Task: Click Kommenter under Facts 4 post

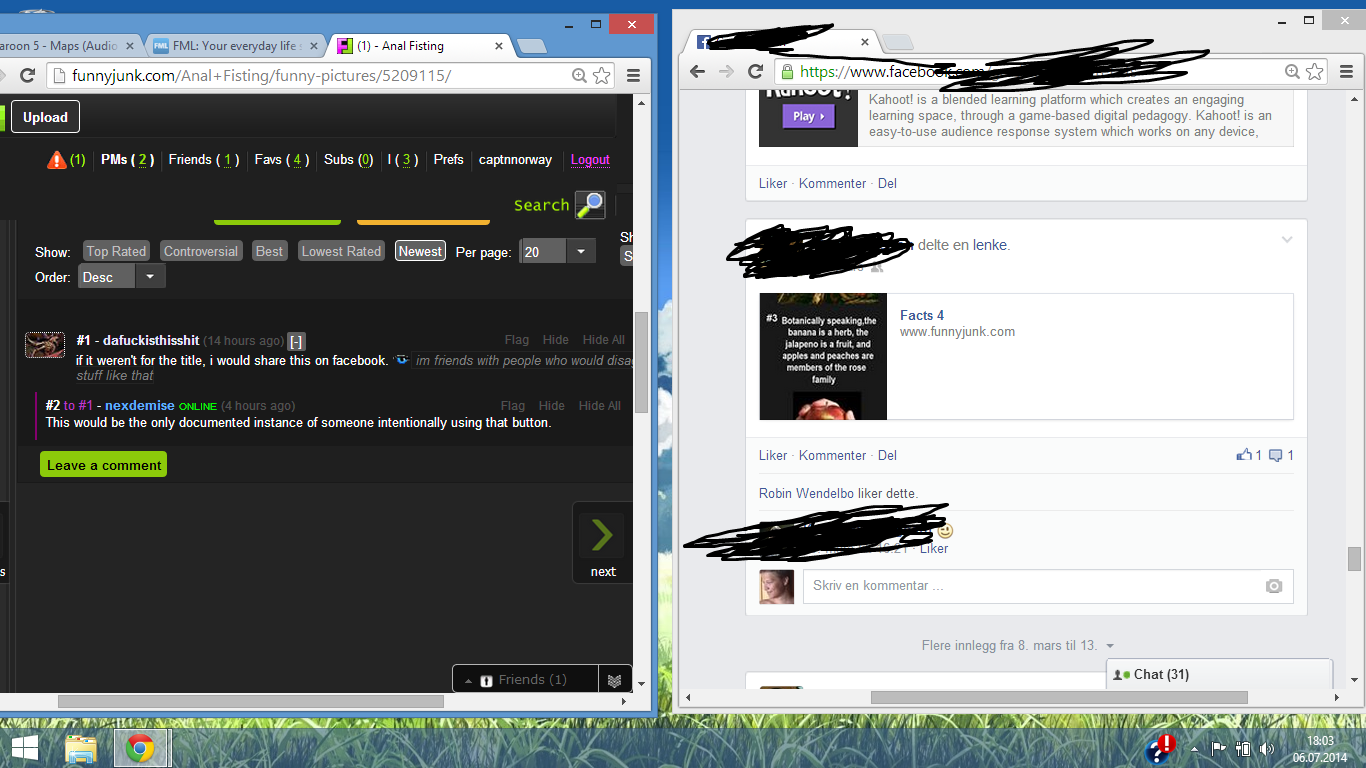Action: pos(832,455)
